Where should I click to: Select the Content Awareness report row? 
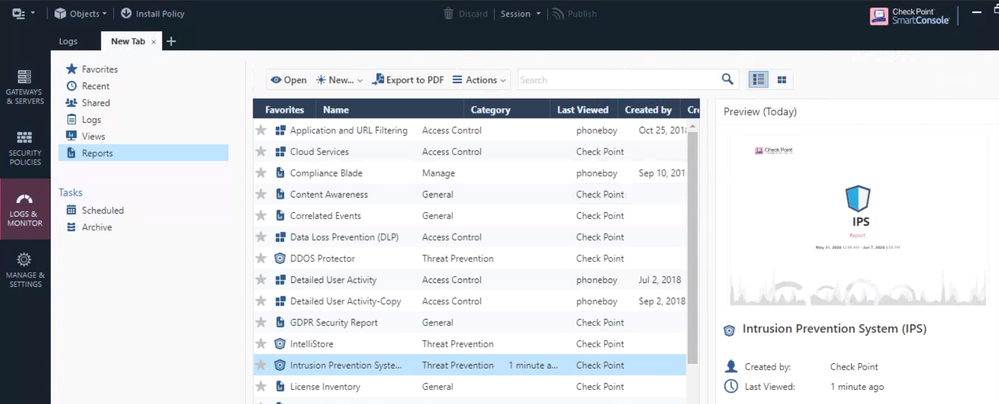470,194
